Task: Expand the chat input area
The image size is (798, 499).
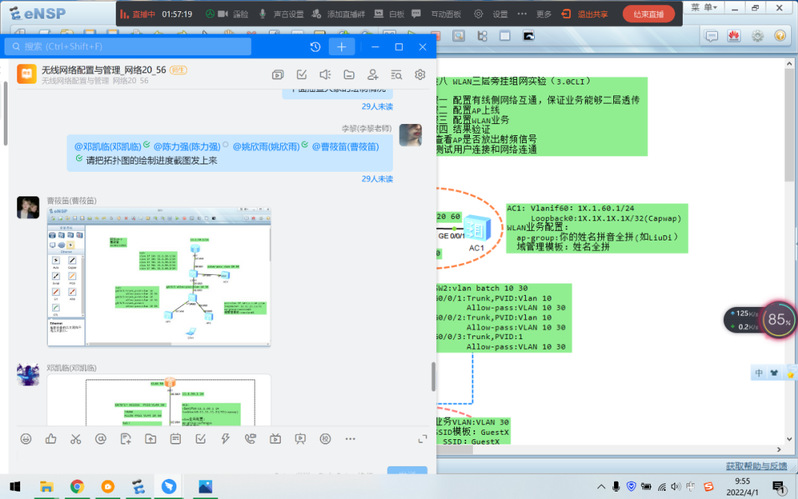Action: click(421, 438)
